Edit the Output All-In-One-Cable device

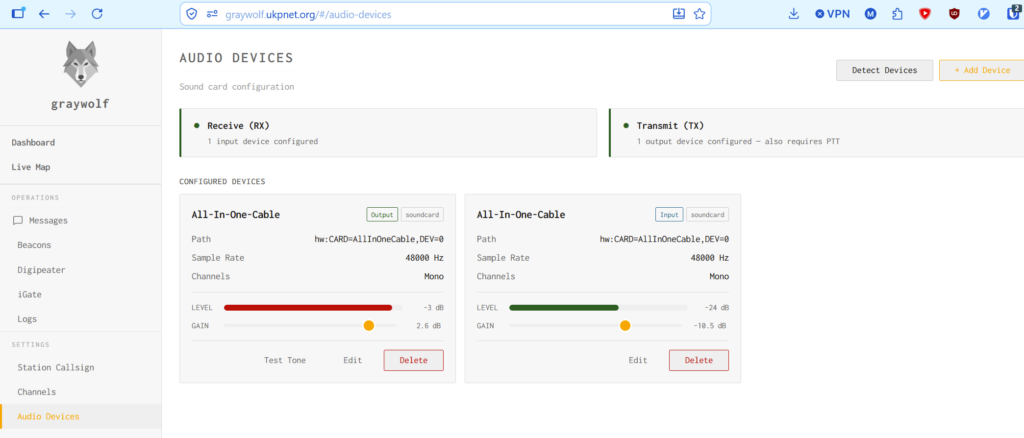click(353, 360)
